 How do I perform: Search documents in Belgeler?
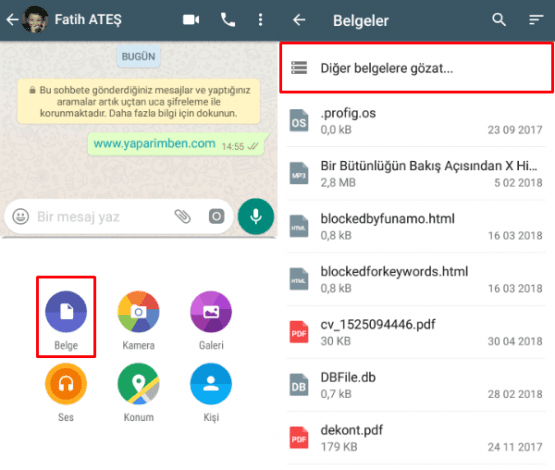point(499,20)
